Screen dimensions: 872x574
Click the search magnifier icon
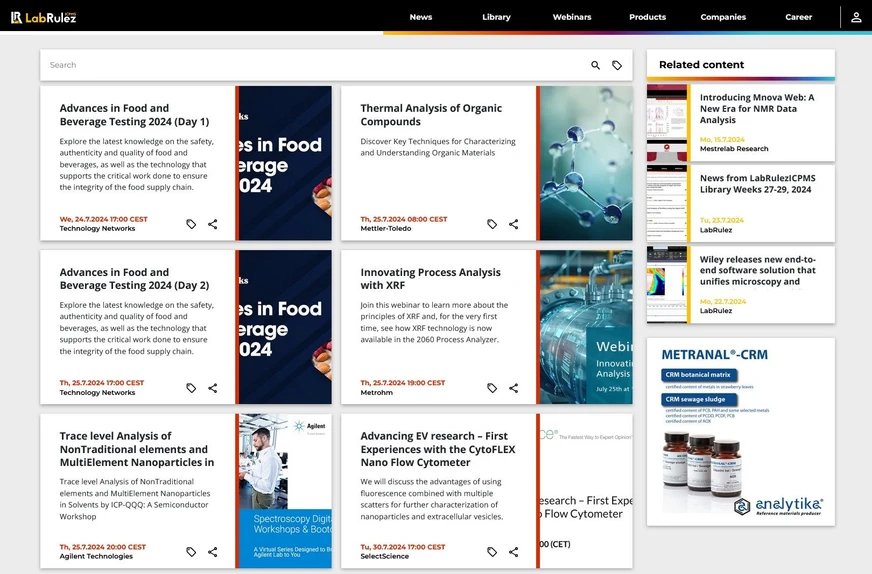click(595, 65)
